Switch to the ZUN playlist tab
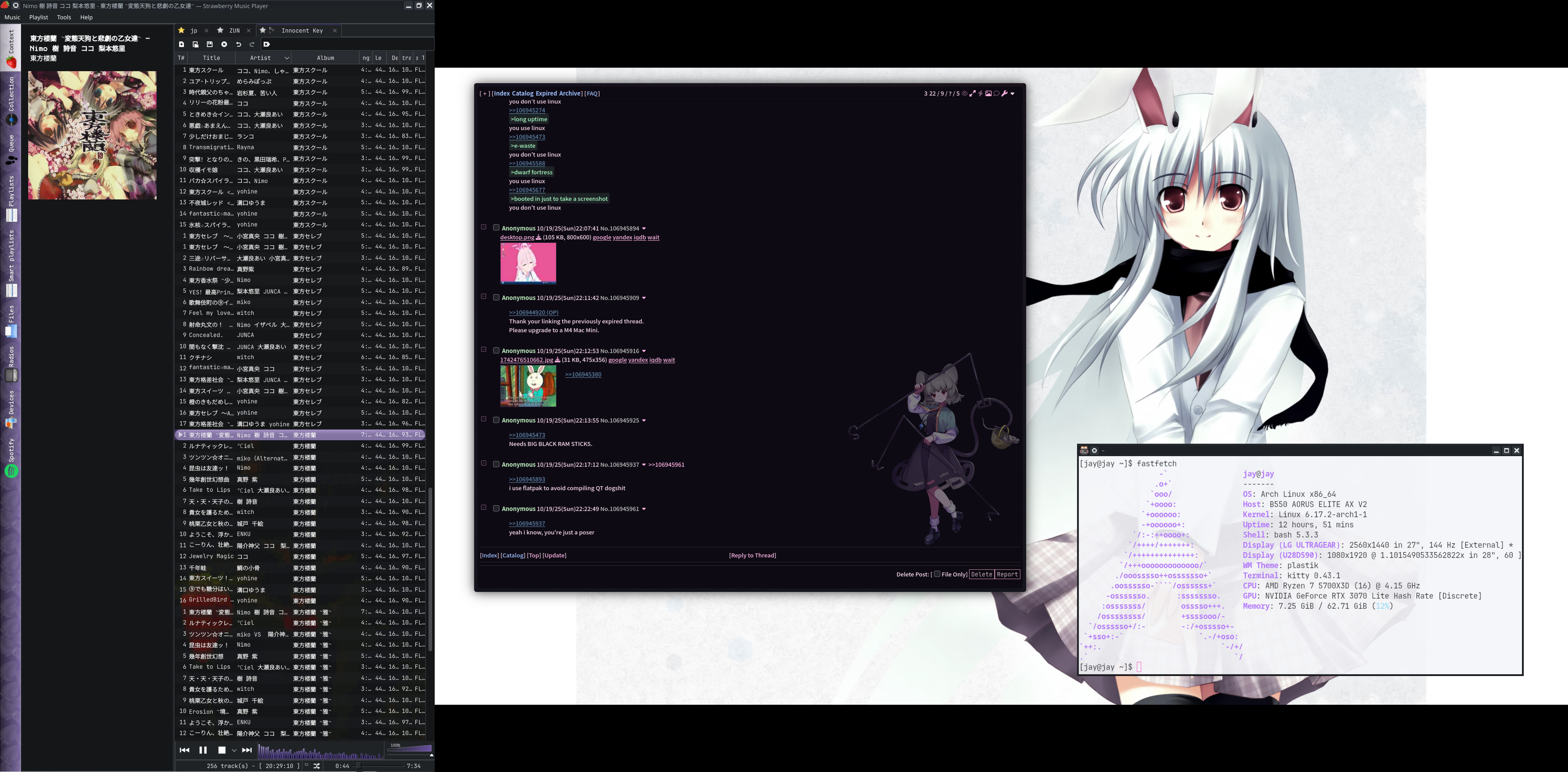Viewport: 1568px width, 772px height. point(234,31)
